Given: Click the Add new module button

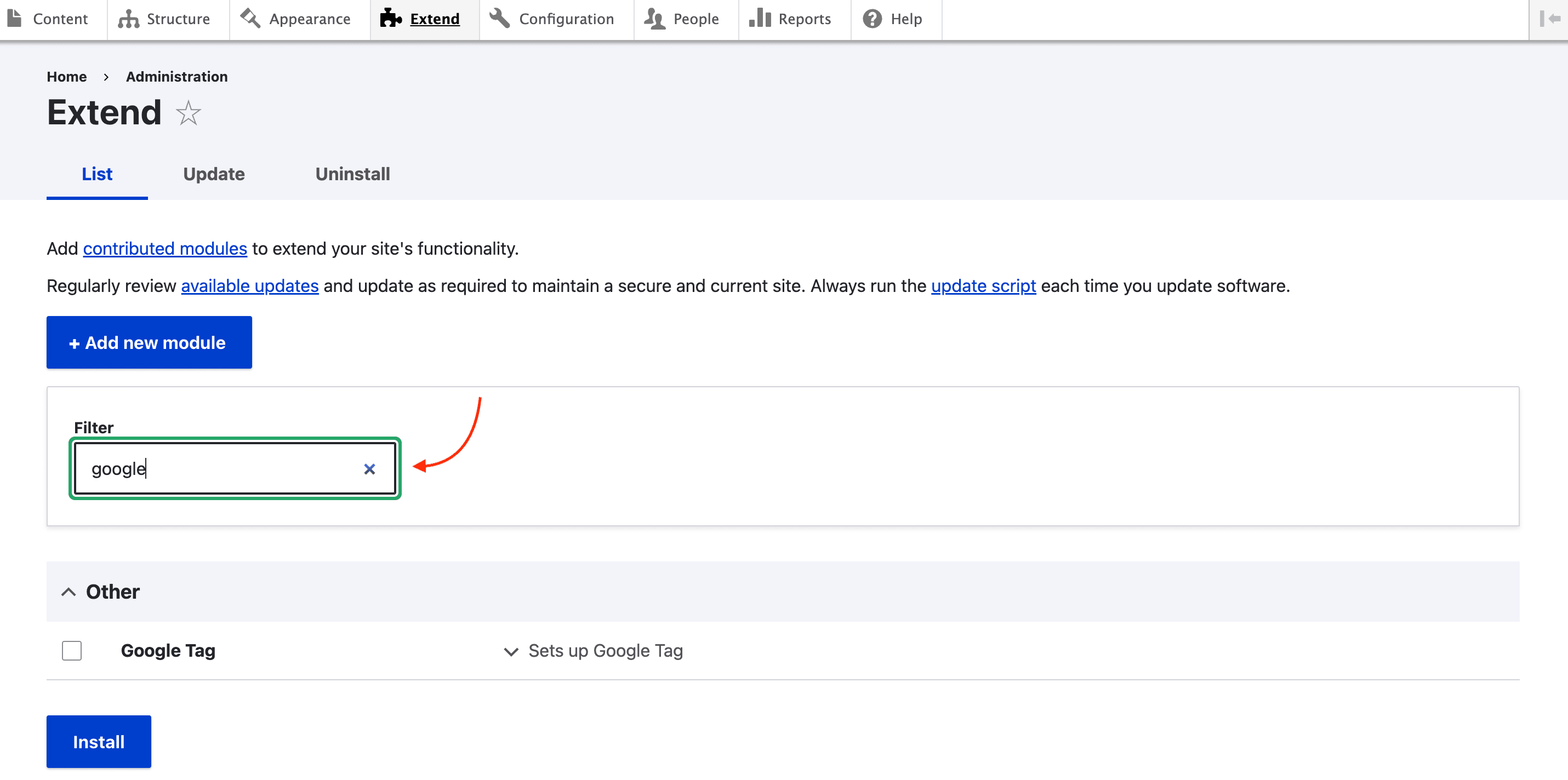Looking at the screenshot, I should coord(149,342).
